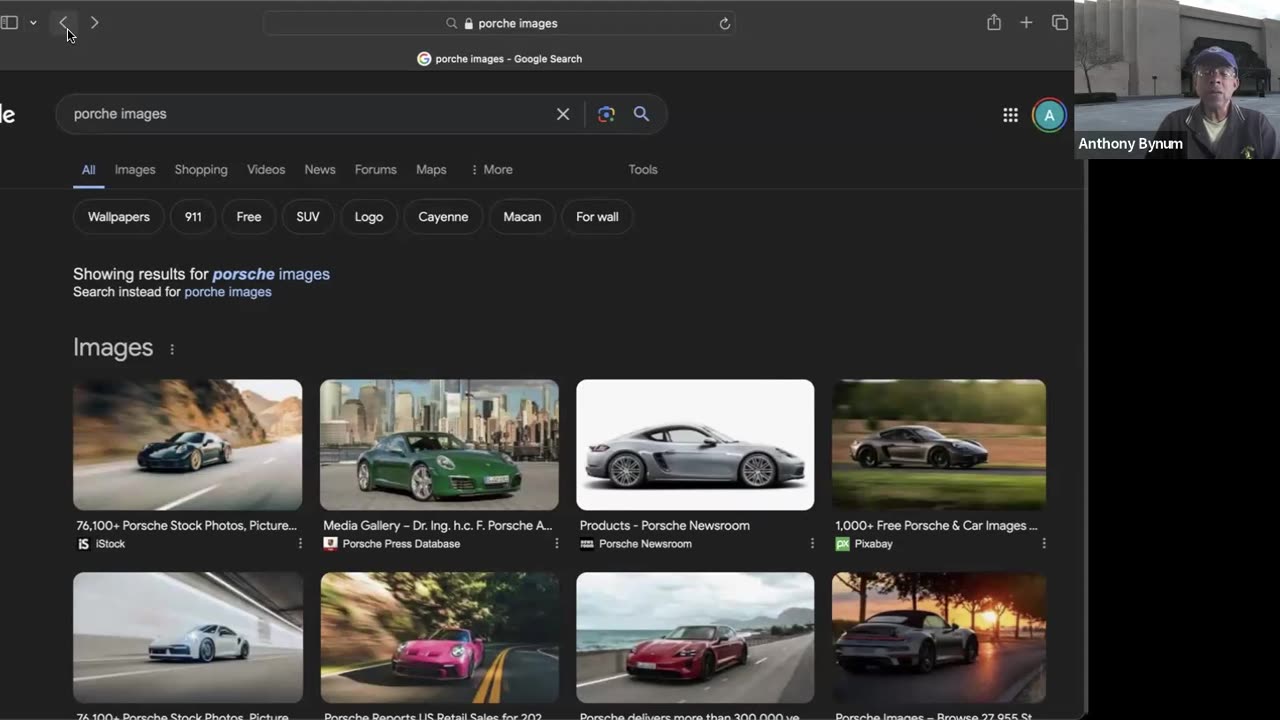Image resolution: width=1280 pixels, height=720 pixels.
Task: Open Google Lens search by image icon
Action: (x=606, y=114)
